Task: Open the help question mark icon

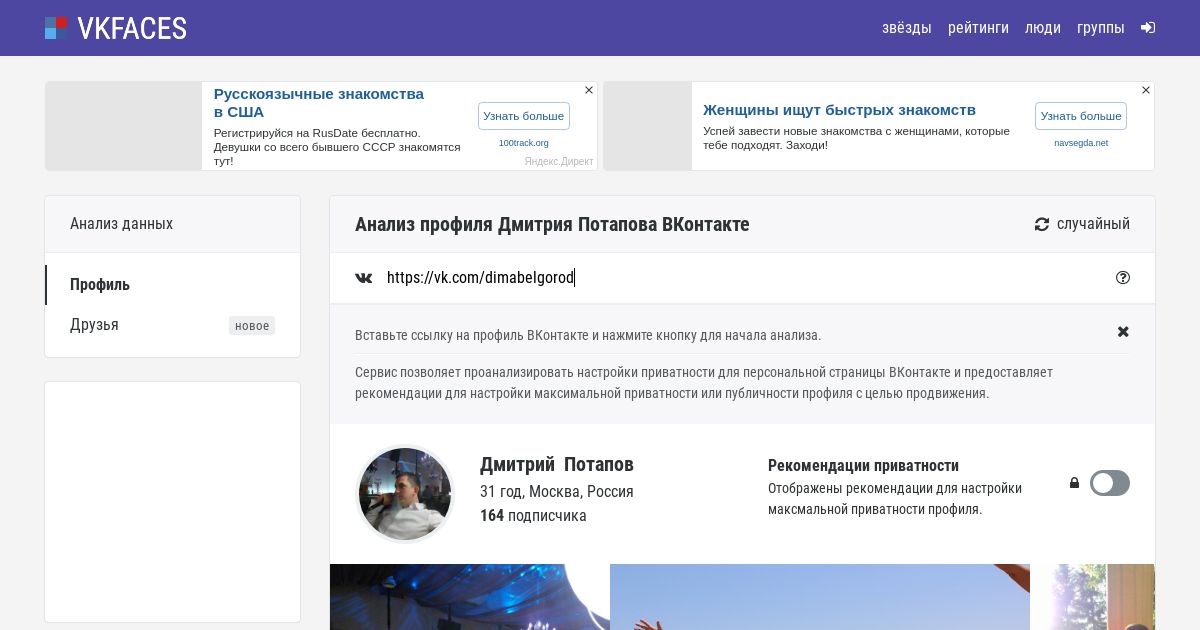Action: (x=1123, y=278)
